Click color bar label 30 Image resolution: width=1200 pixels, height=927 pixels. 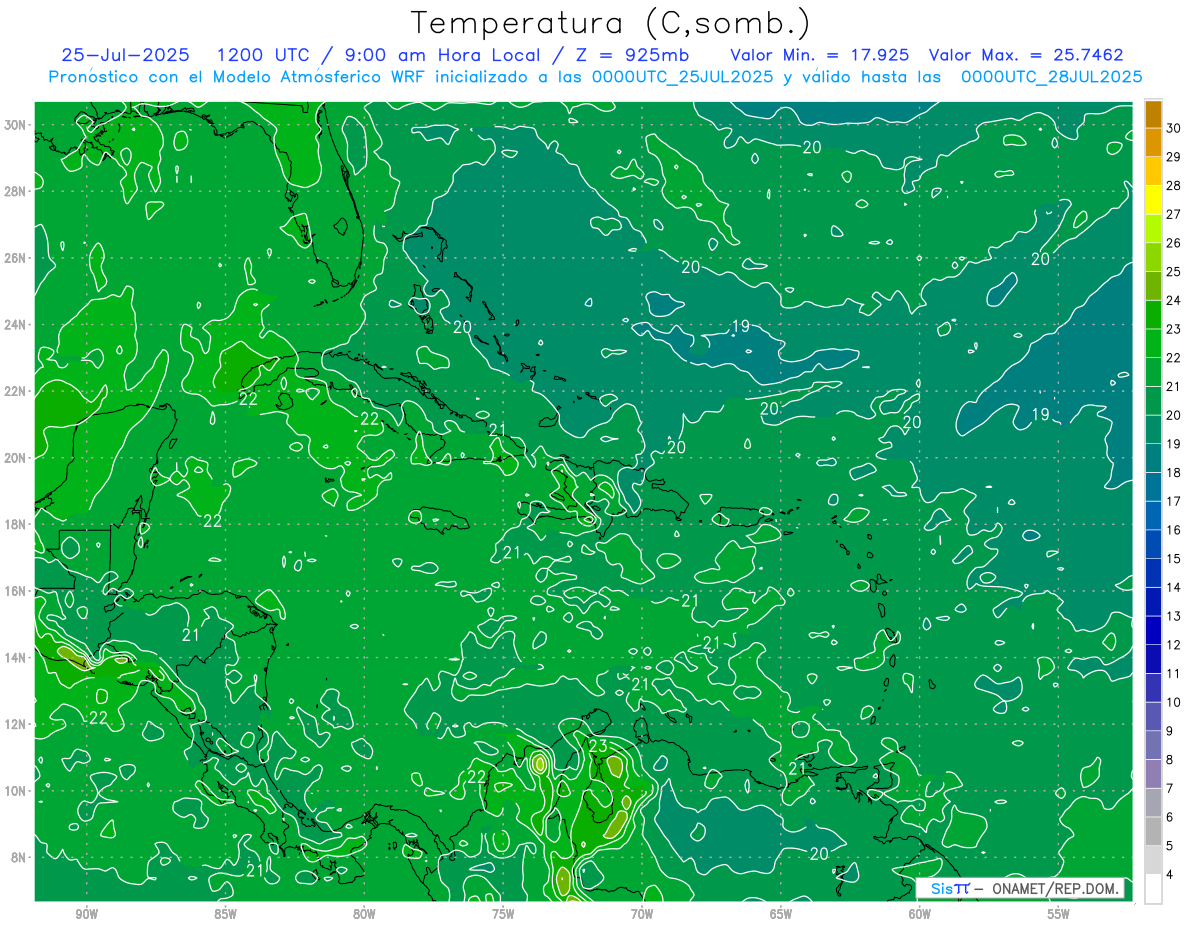[1174, 128]
